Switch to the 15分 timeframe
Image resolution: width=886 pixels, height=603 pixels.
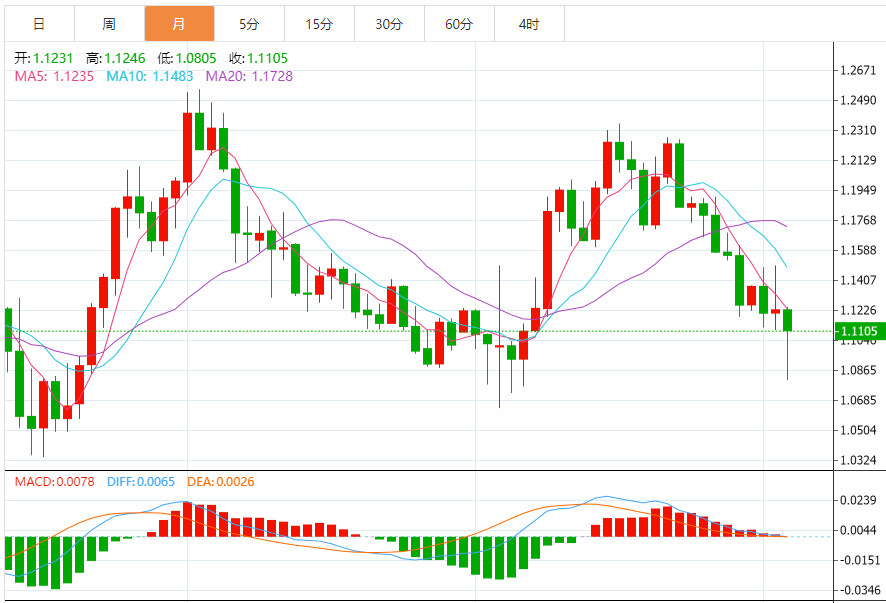pyautogui.click(x=319, y=24)
